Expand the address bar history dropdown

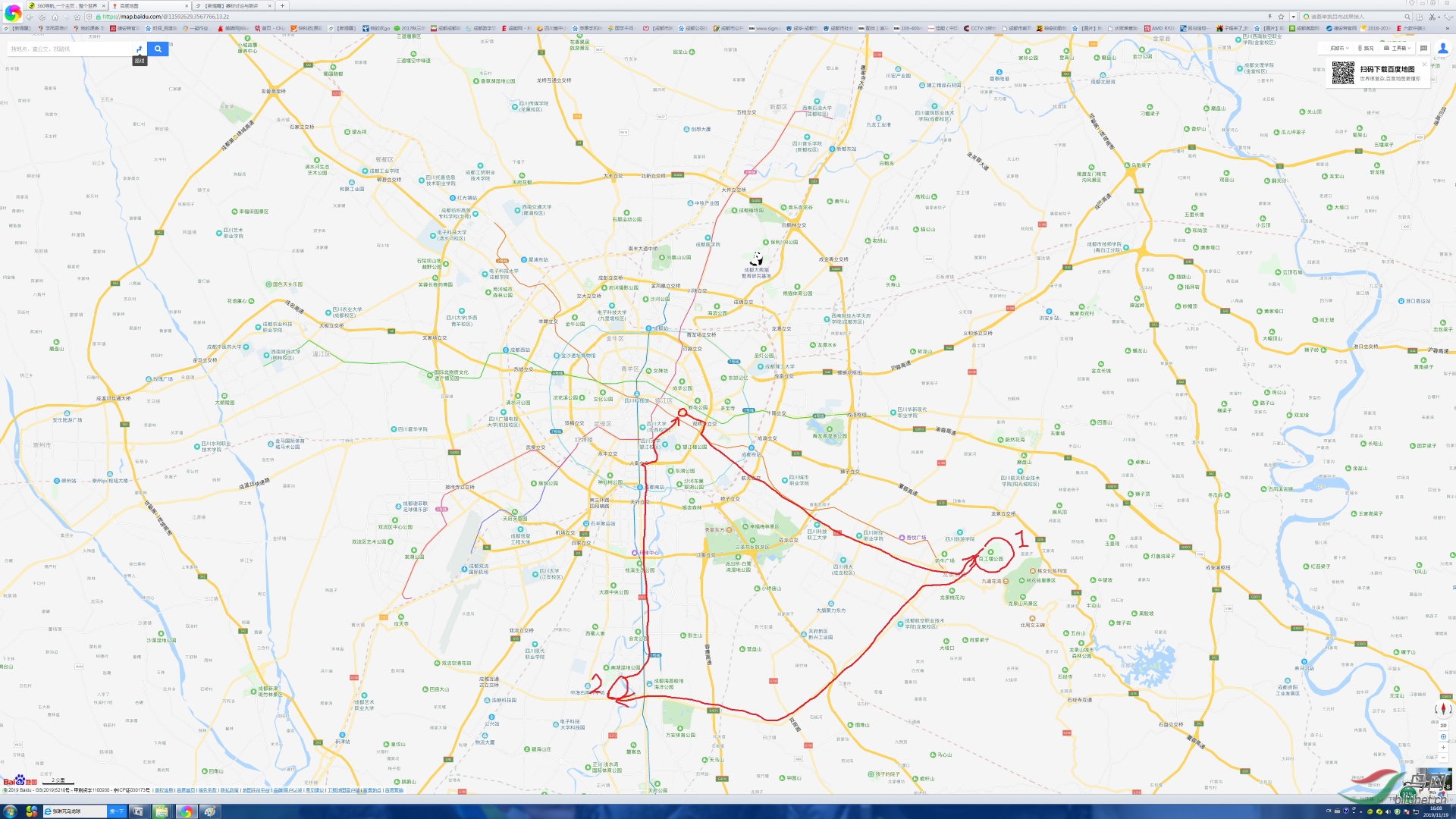click(1293, 17)
